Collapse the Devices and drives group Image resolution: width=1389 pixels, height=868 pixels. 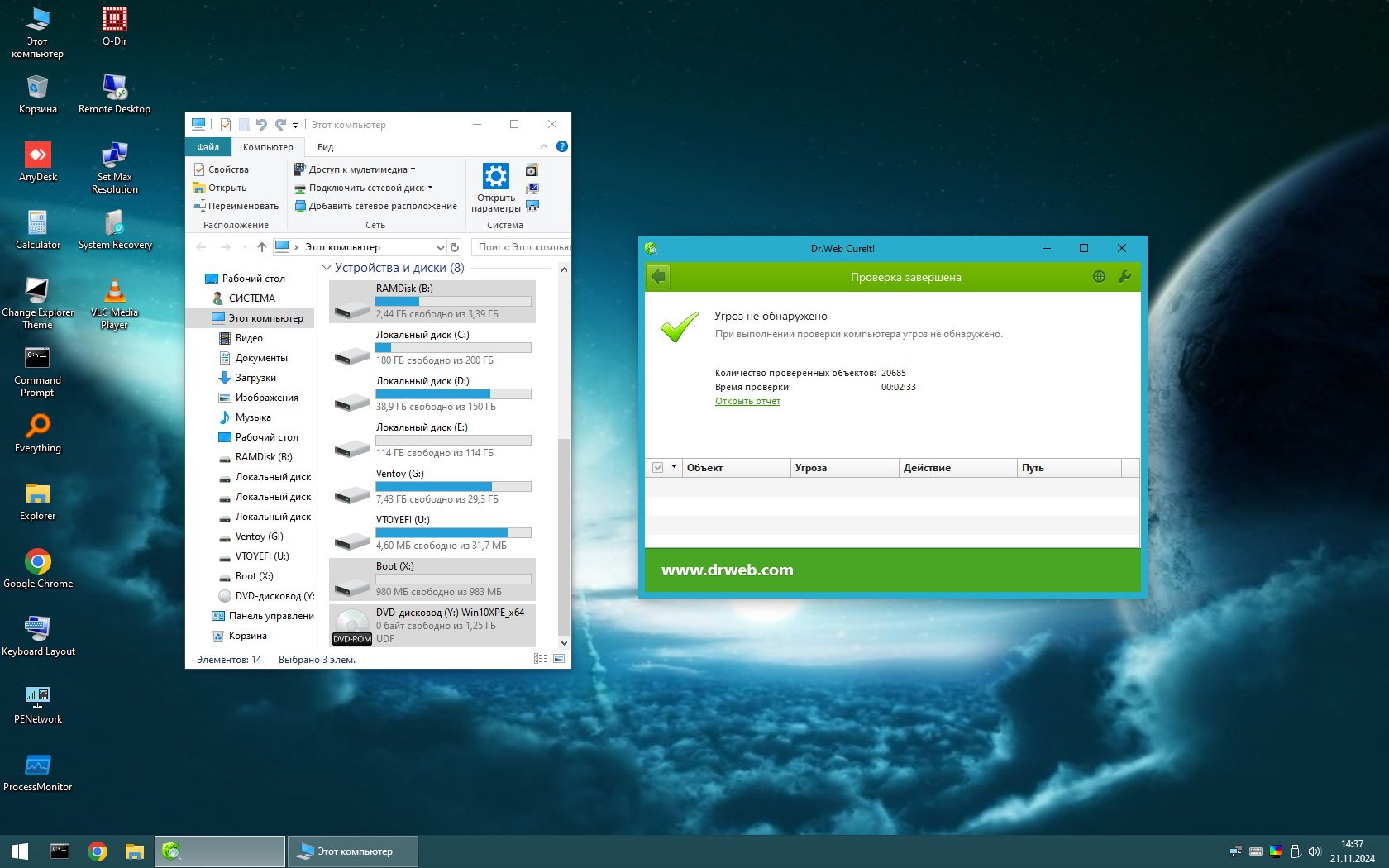click(x=327, y=268)
